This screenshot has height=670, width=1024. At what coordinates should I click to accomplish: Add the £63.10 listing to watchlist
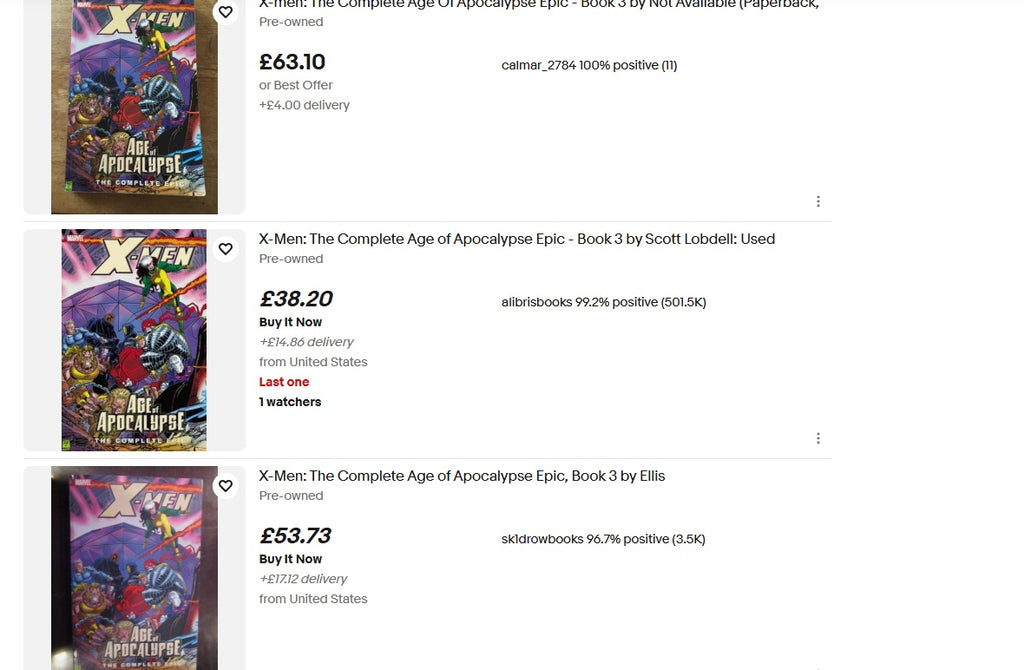pos(226,12)
